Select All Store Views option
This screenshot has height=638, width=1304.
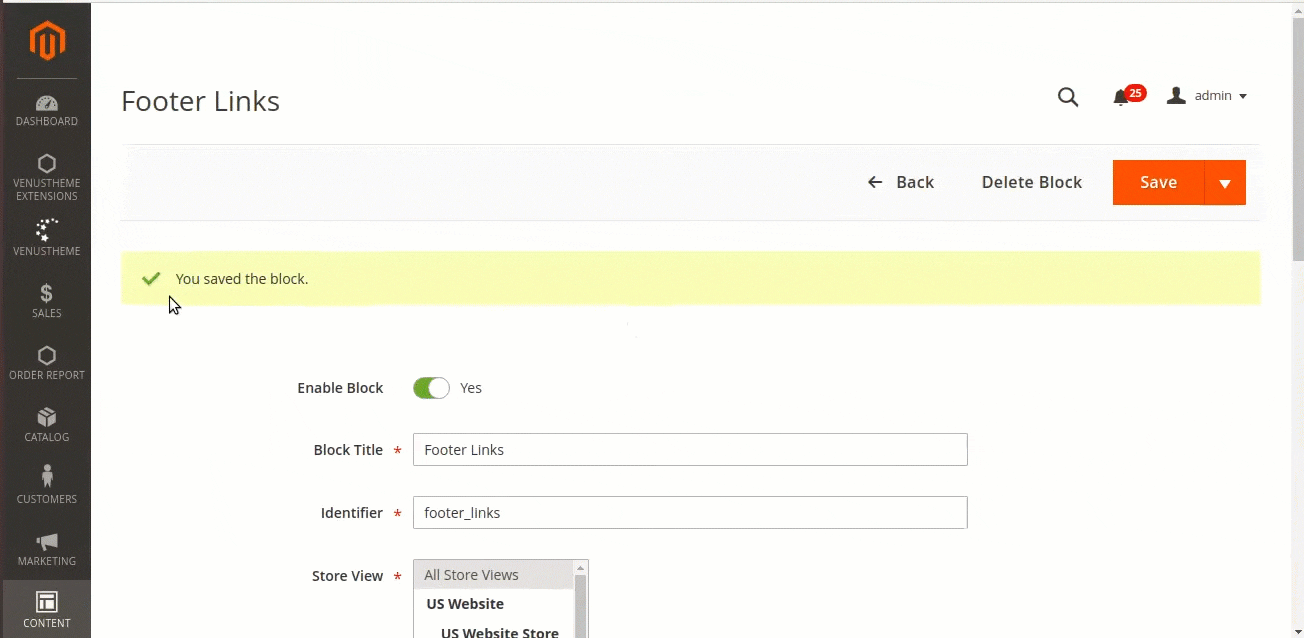pos(494,575)
